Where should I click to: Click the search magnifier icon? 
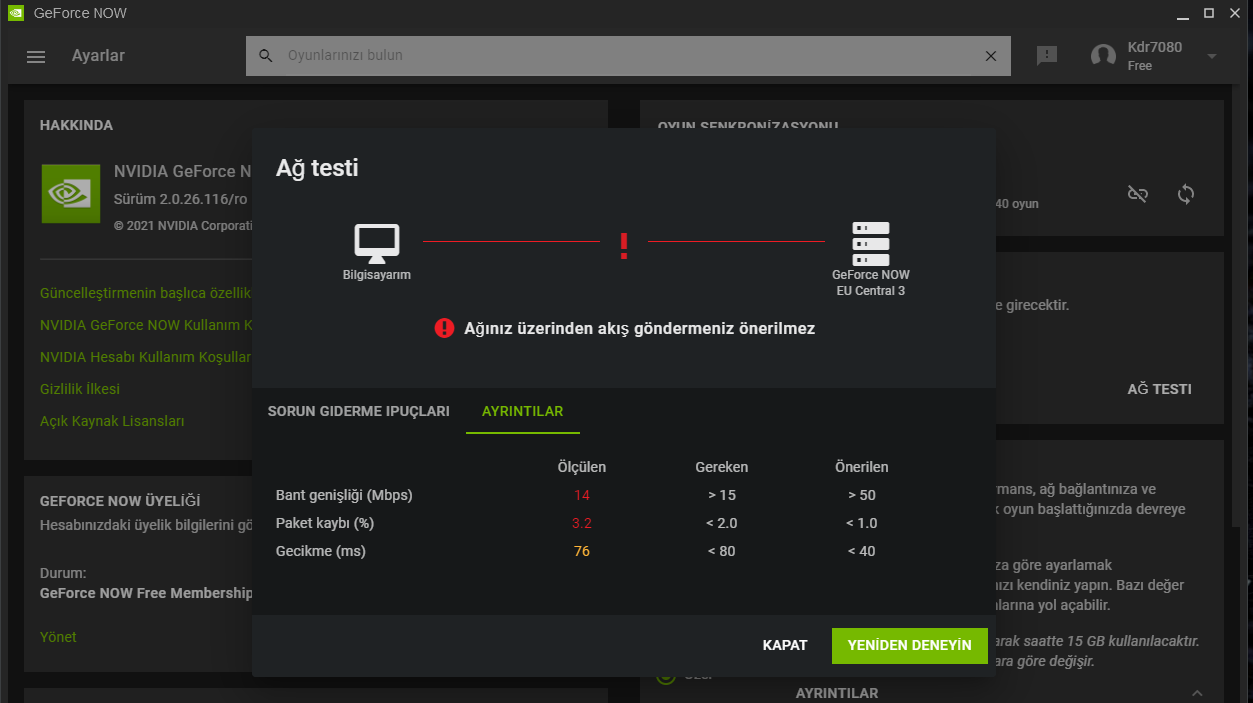[266, 56]
